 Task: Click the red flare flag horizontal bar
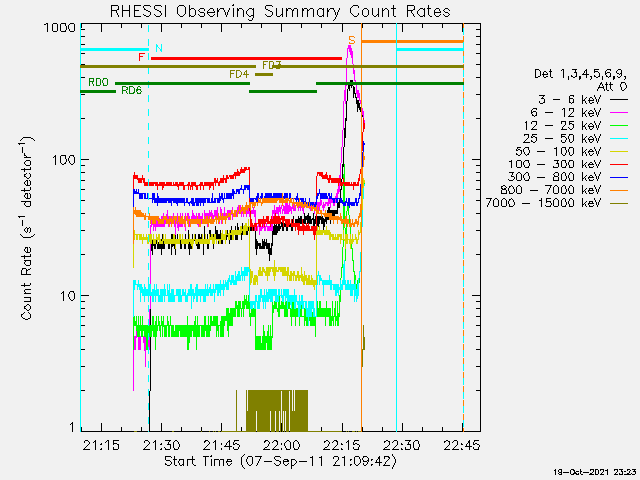click(246, 58)
